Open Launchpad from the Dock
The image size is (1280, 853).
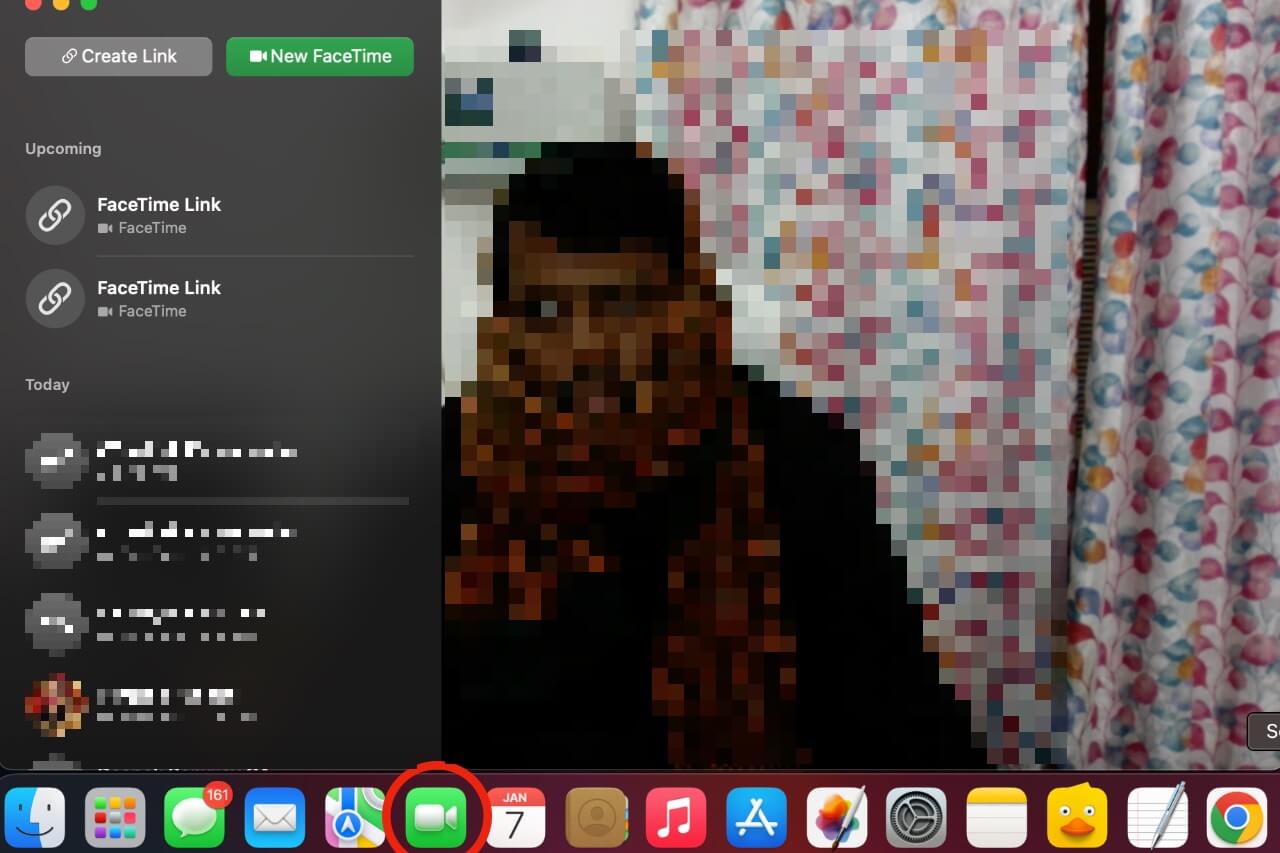[x=115, y=816]
